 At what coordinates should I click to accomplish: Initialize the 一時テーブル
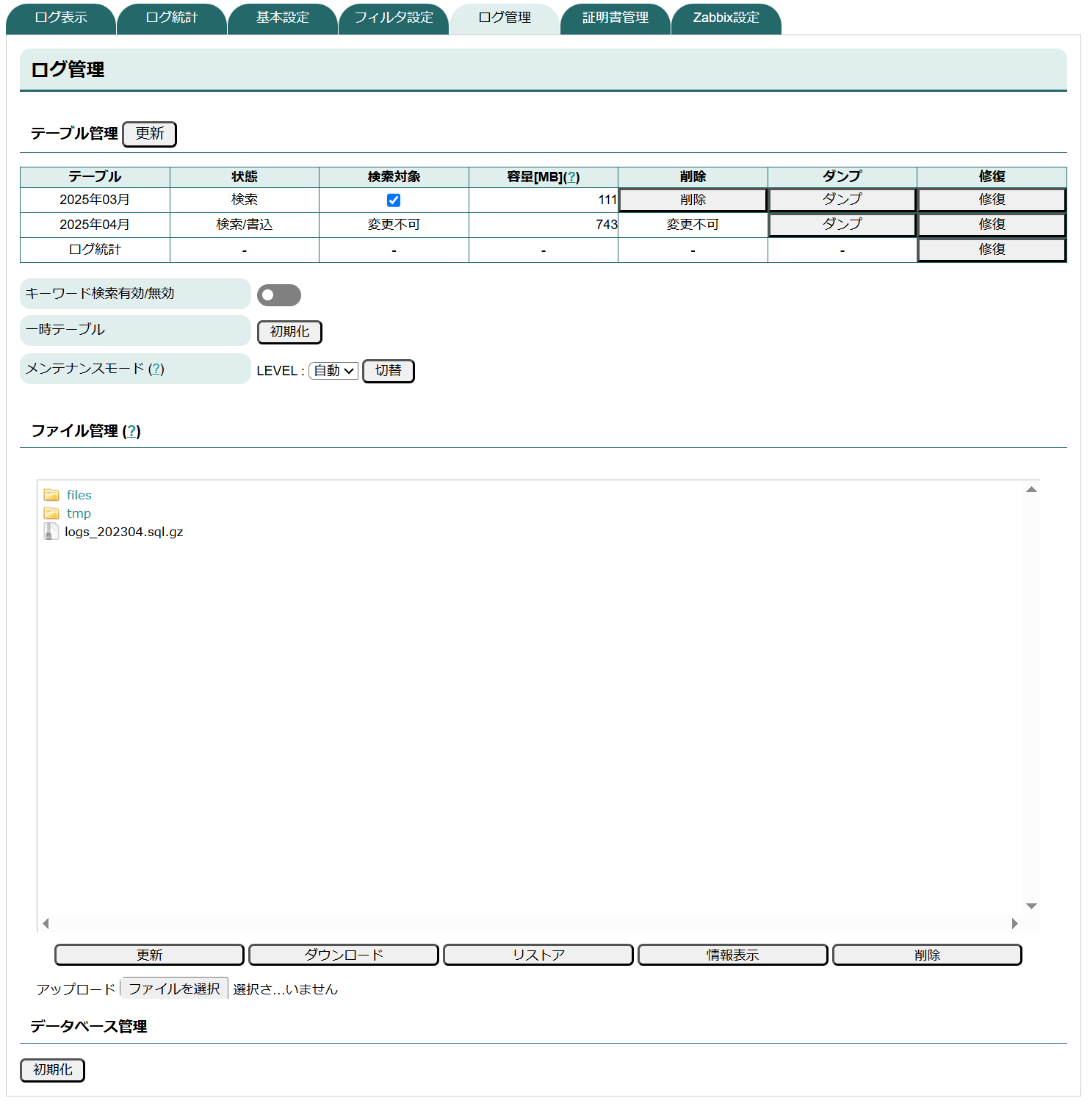click(x=289, y=332)
